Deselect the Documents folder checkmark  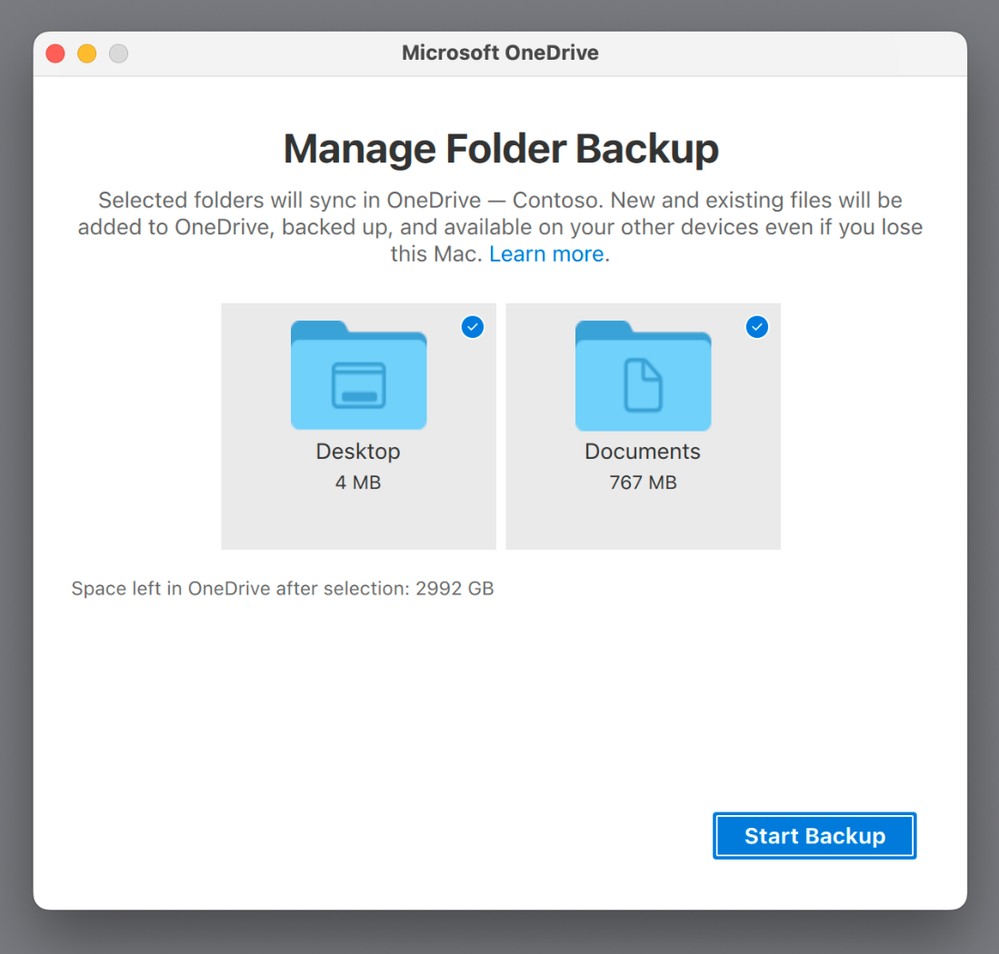(x=757, y=327)
